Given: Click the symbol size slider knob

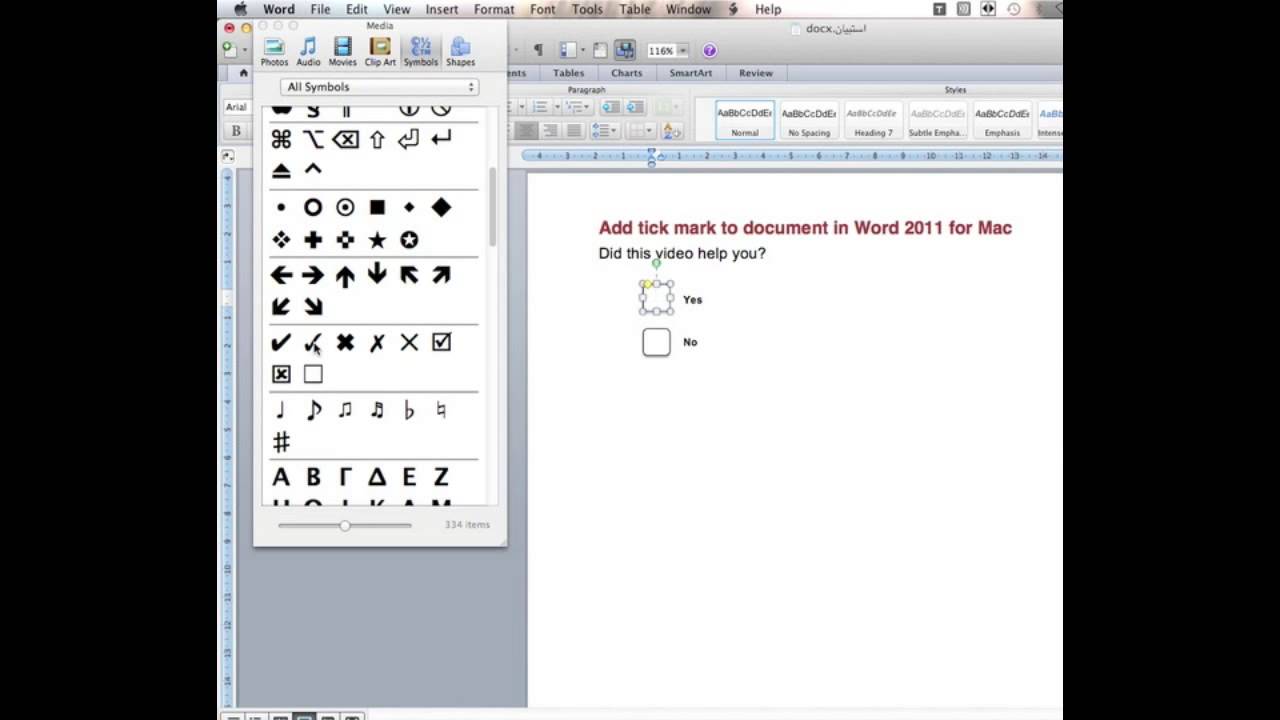Looking at the screenshot, I should [x=345, y=525].
